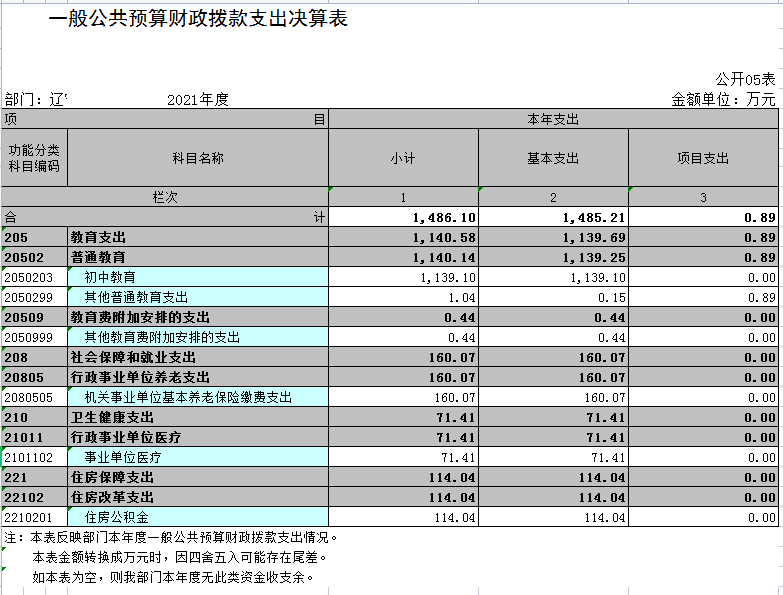The width and height of the screenshot is (783, 595).
Task: Select the note 本表反映部门本年度一般公共预算财政拨款支出情况
Action: point(171,537)
